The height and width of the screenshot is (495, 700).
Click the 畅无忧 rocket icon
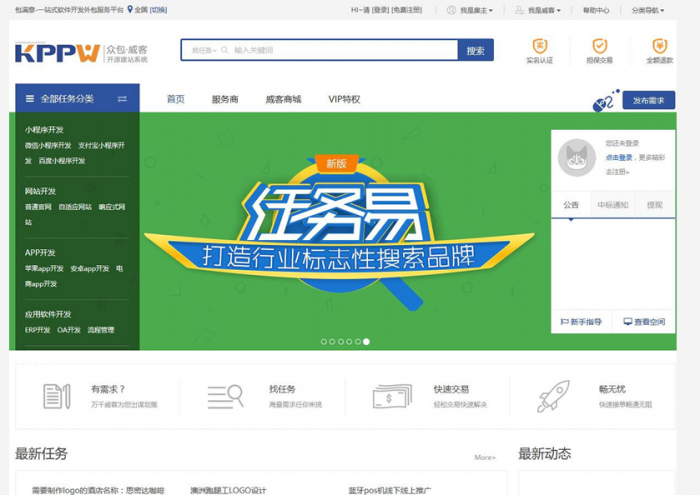pyautogui.click(x=552, y=396)
